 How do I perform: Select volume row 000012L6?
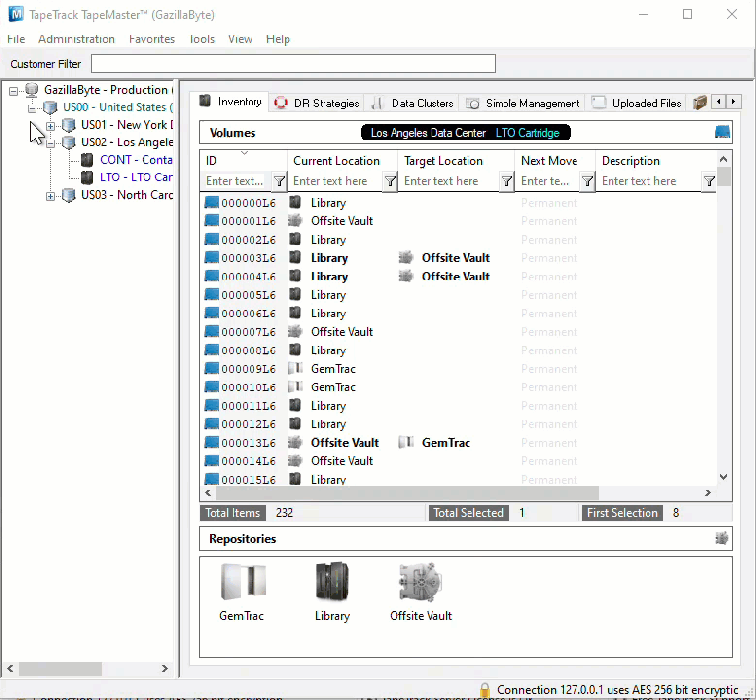coord(458,424)
